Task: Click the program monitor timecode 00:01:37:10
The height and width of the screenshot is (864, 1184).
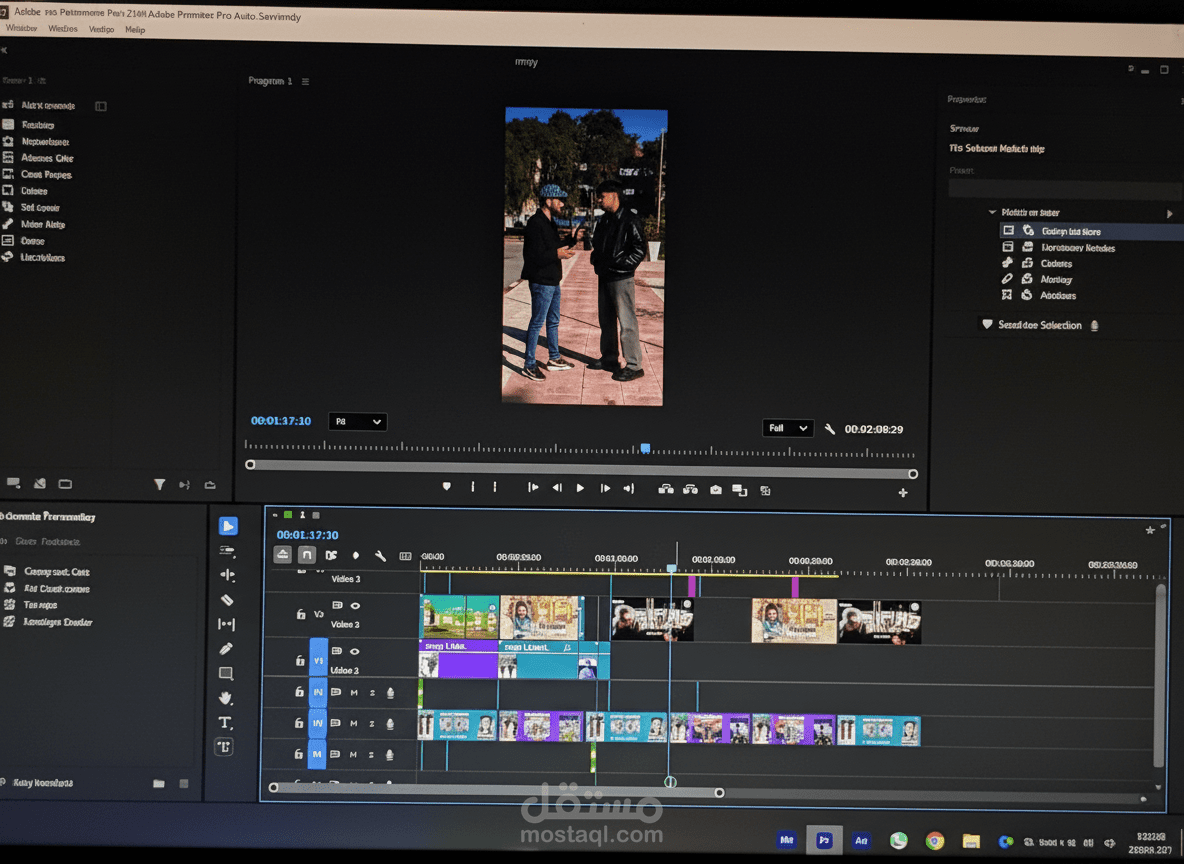Action: 280,421
